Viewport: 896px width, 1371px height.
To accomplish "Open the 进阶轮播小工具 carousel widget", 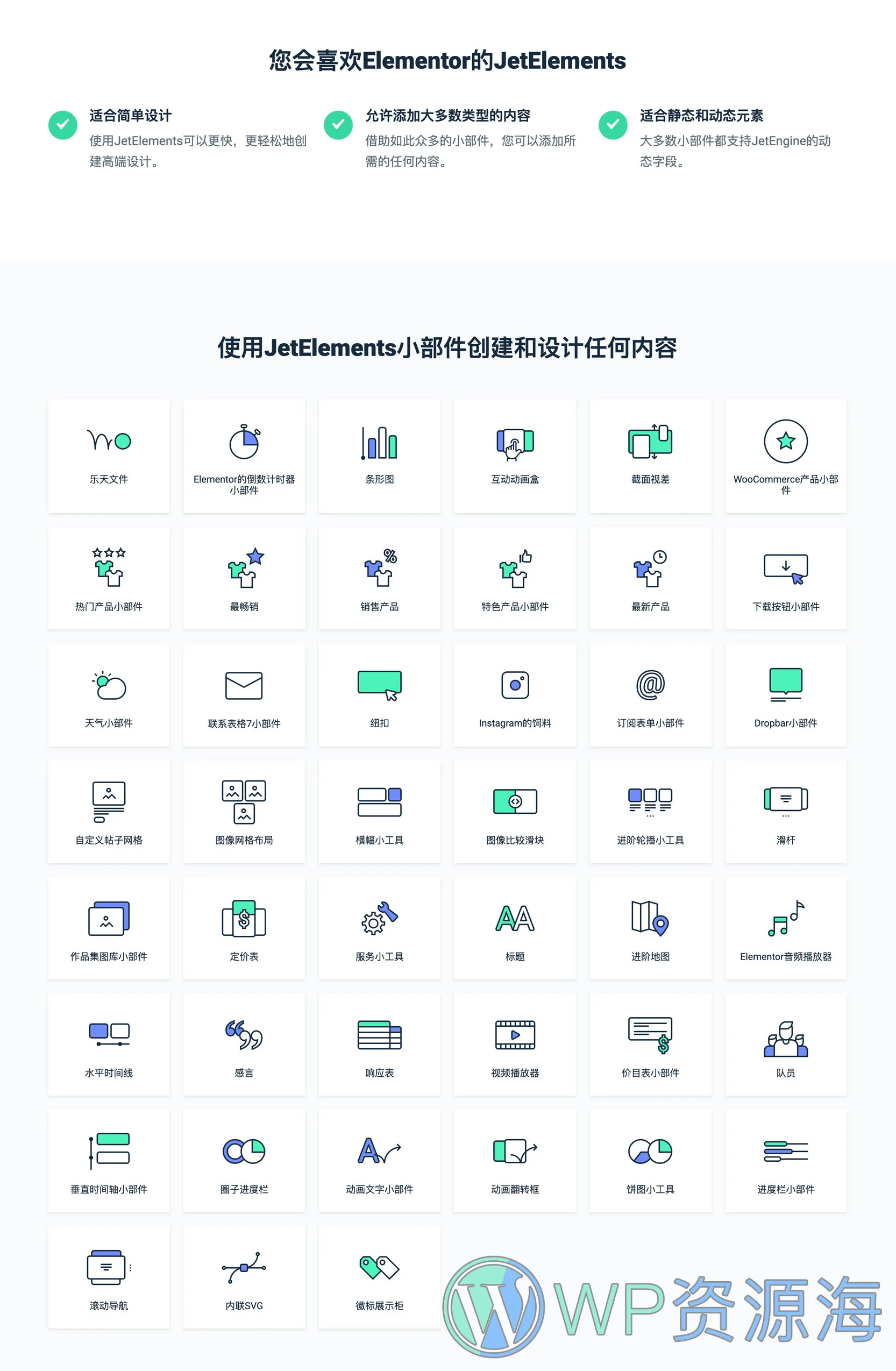I will click(650, 811).
